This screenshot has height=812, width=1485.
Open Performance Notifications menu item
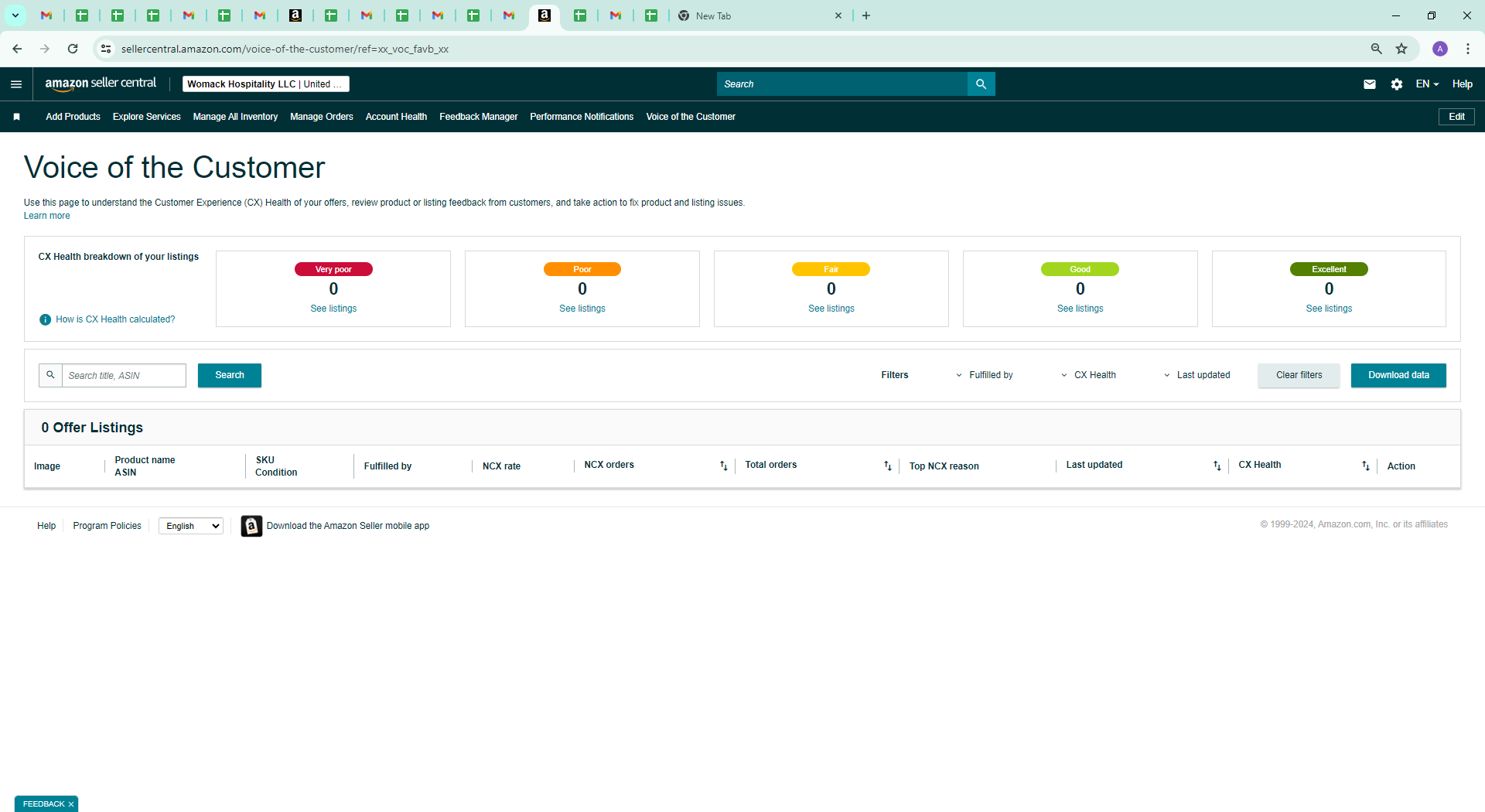582,117
